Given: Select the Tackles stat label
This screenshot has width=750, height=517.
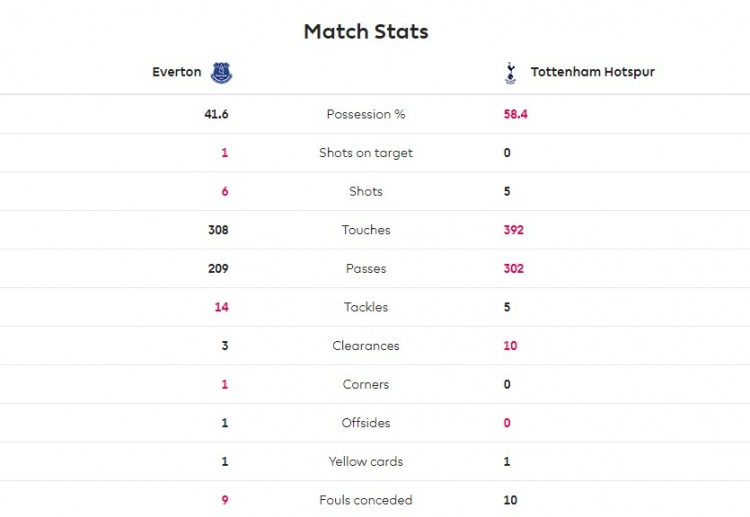Looking at the screenshot, I should [366, 307].
